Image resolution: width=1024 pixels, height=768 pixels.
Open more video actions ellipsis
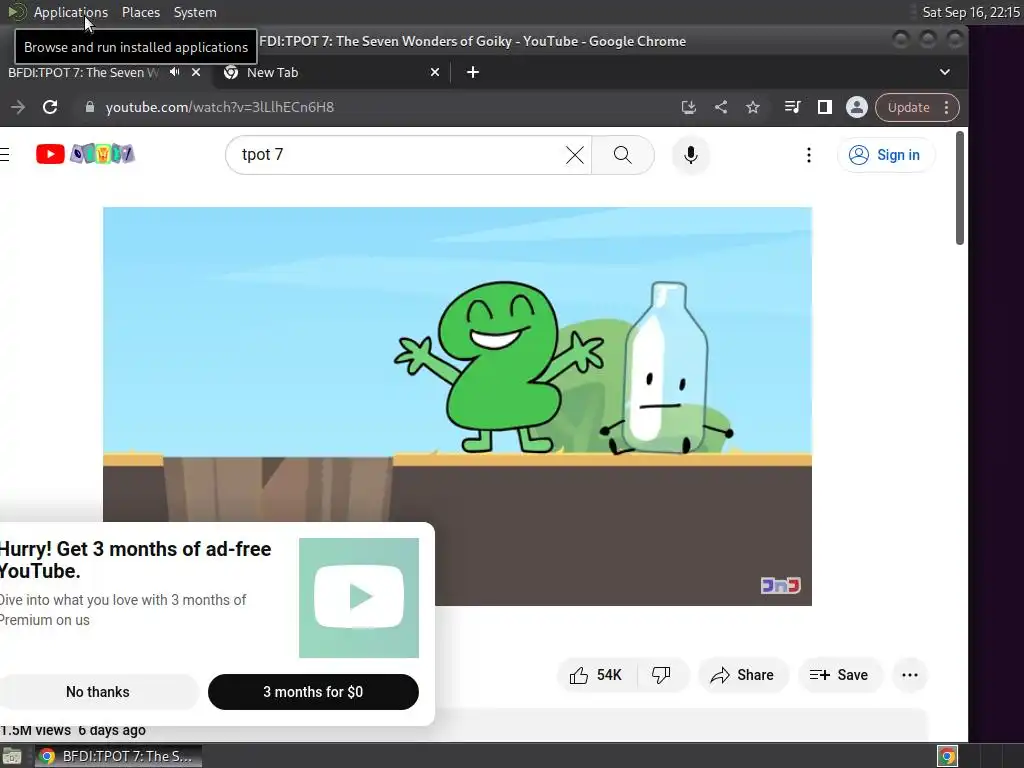click(x=910, y=675)
